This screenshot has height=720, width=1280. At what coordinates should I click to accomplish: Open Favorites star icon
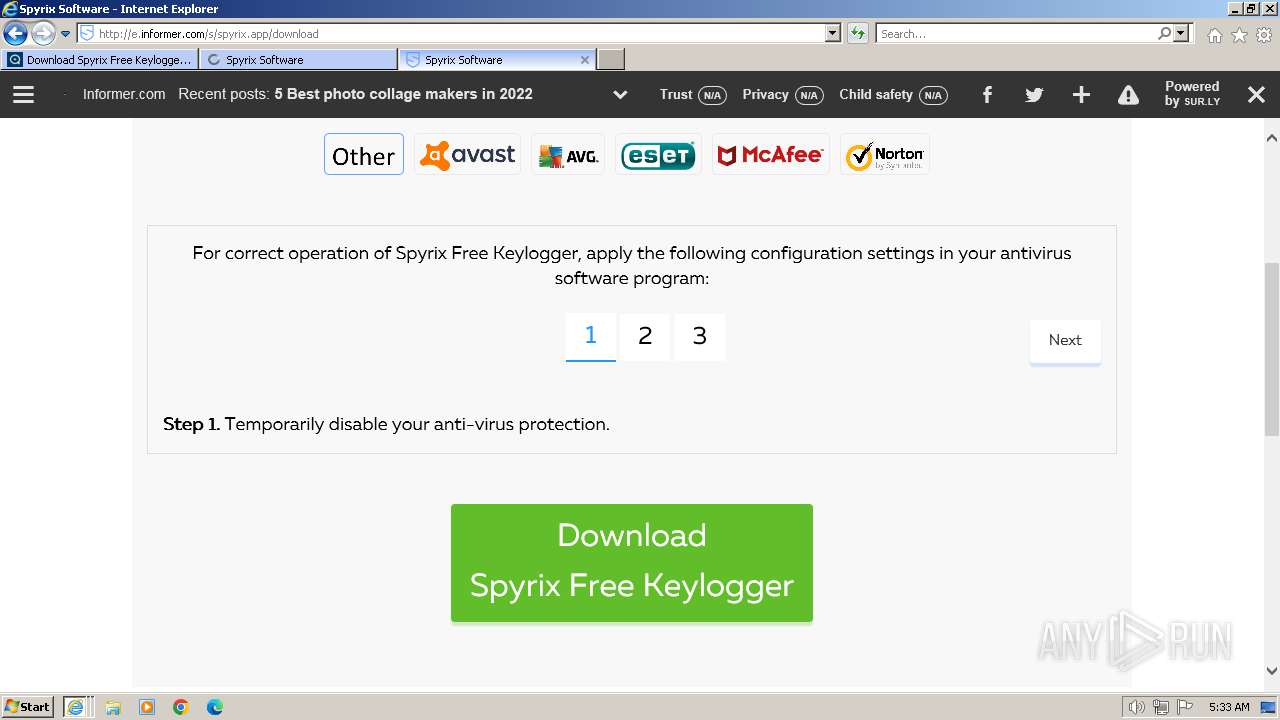point(1239,35)
